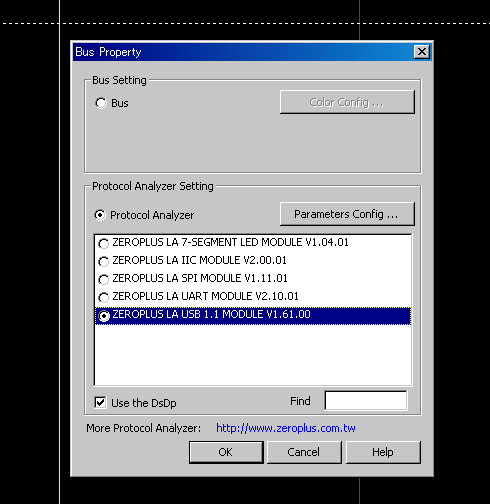Click empty area of protocol module list

[x=253, y=355]
